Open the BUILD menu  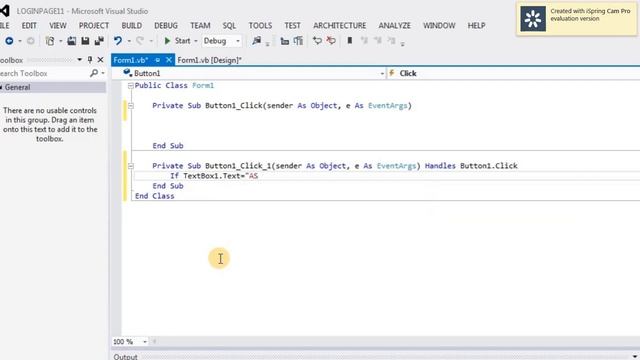[131, 26]
